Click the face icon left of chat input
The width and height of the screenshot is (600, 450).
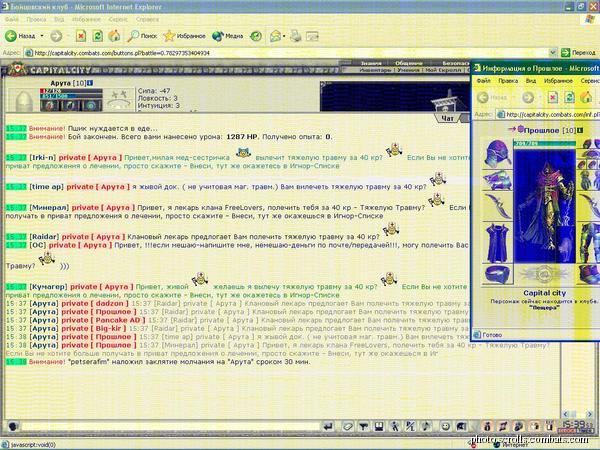click(13, 426)
